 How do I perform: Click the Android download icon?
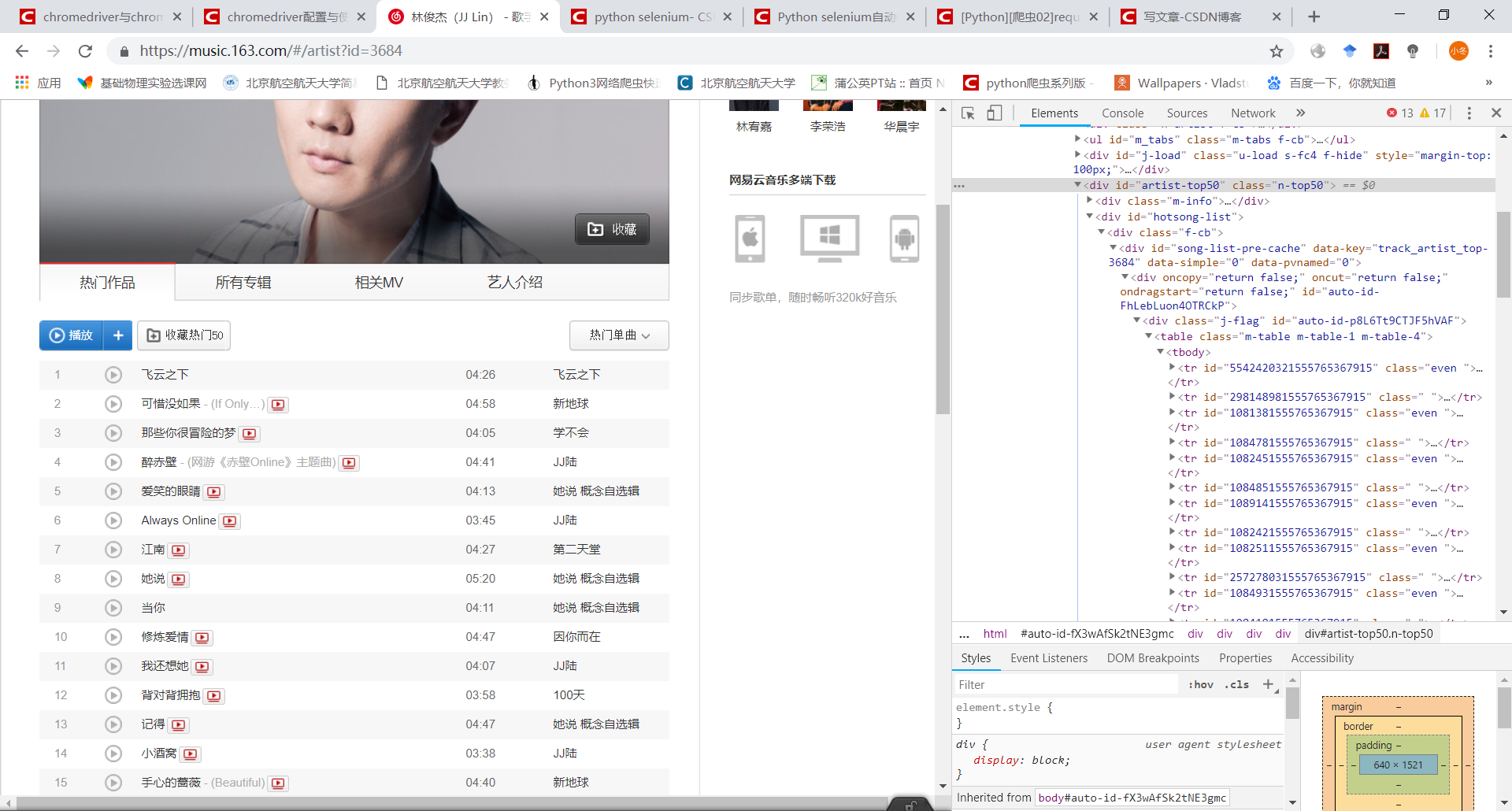point(904,239)
